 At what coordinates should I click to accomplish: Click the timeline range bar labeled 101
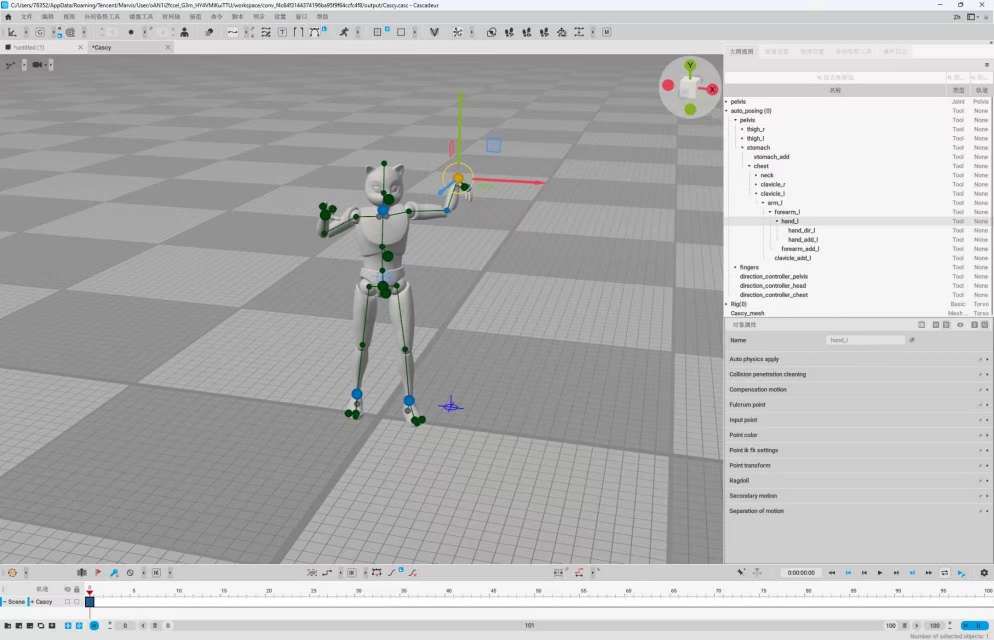pyautogui.click(x=529, y=625)
